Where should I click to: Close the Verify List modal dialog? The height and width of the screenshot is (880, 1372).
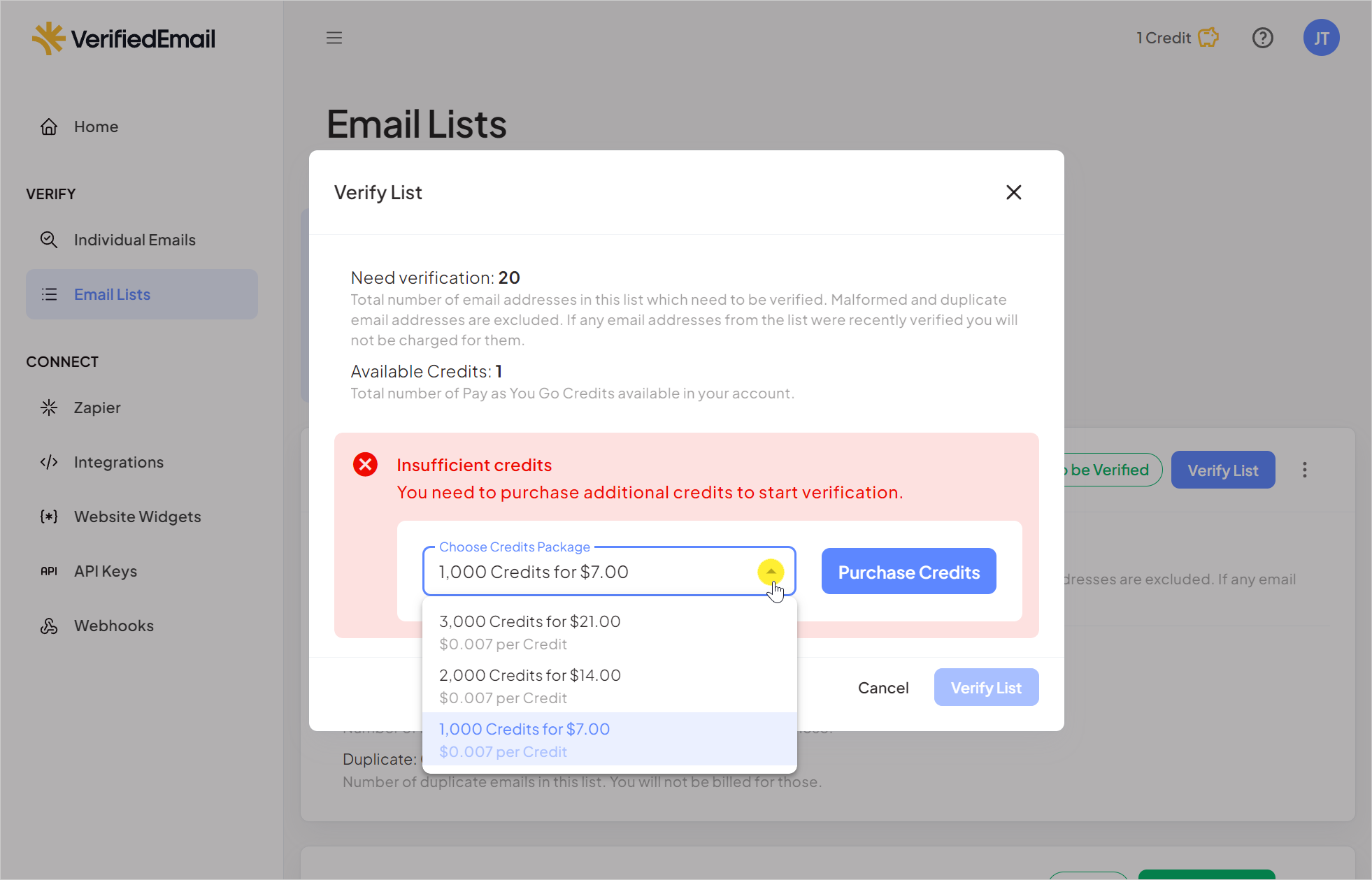(x=1014, y=191)
